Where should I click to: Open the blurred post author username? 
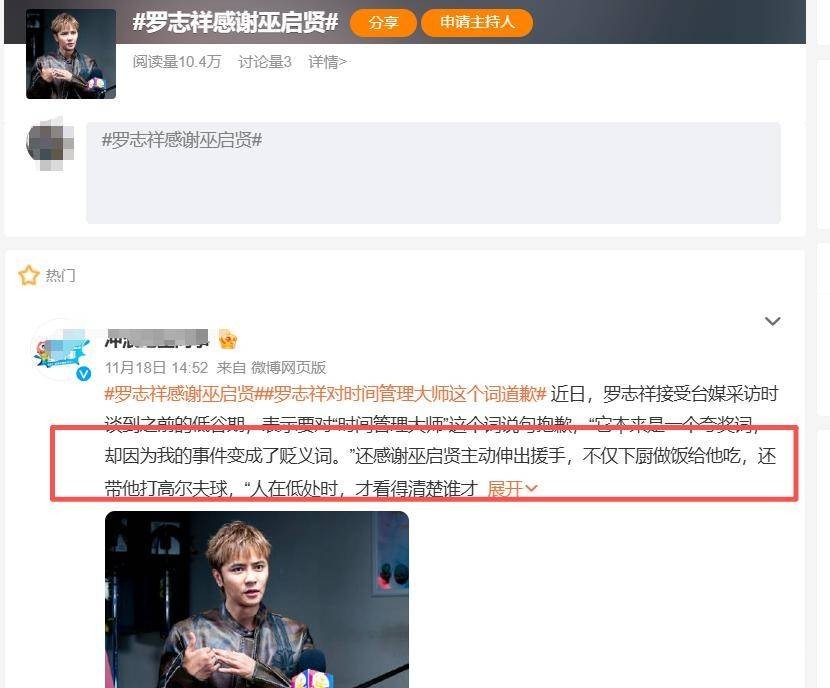pyautogui.click(x=157, y=339)
